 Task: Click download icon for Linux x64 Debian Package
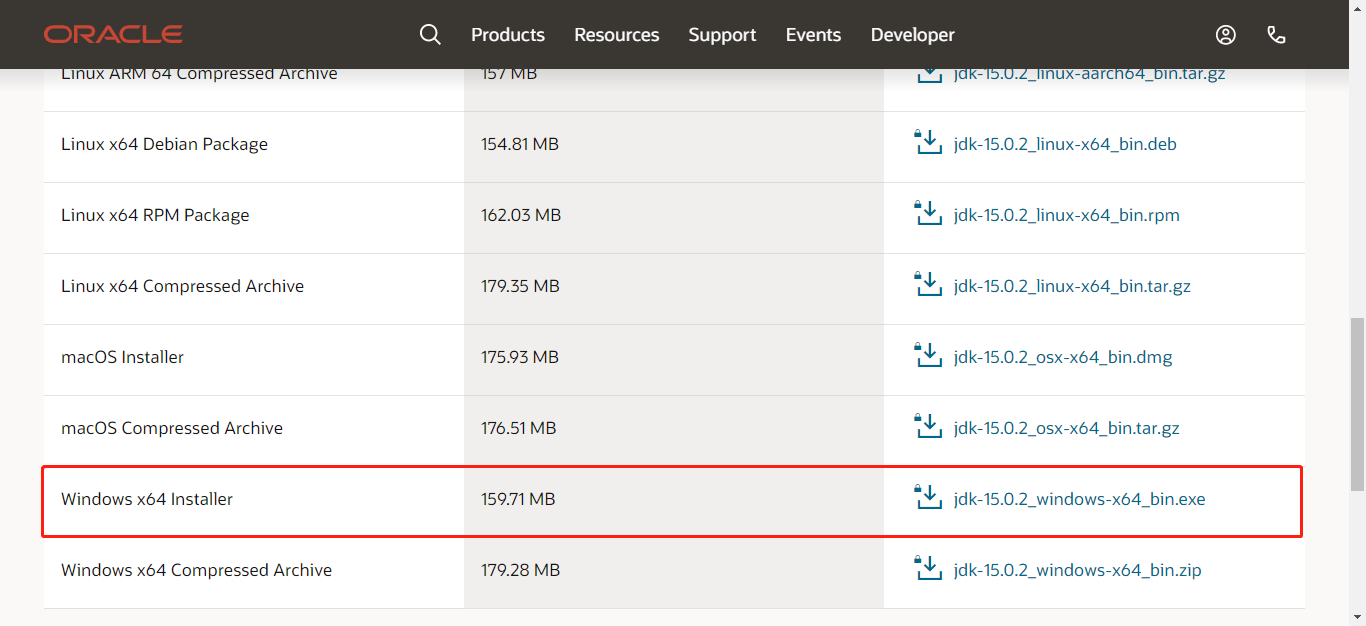[x=929, y=142]
